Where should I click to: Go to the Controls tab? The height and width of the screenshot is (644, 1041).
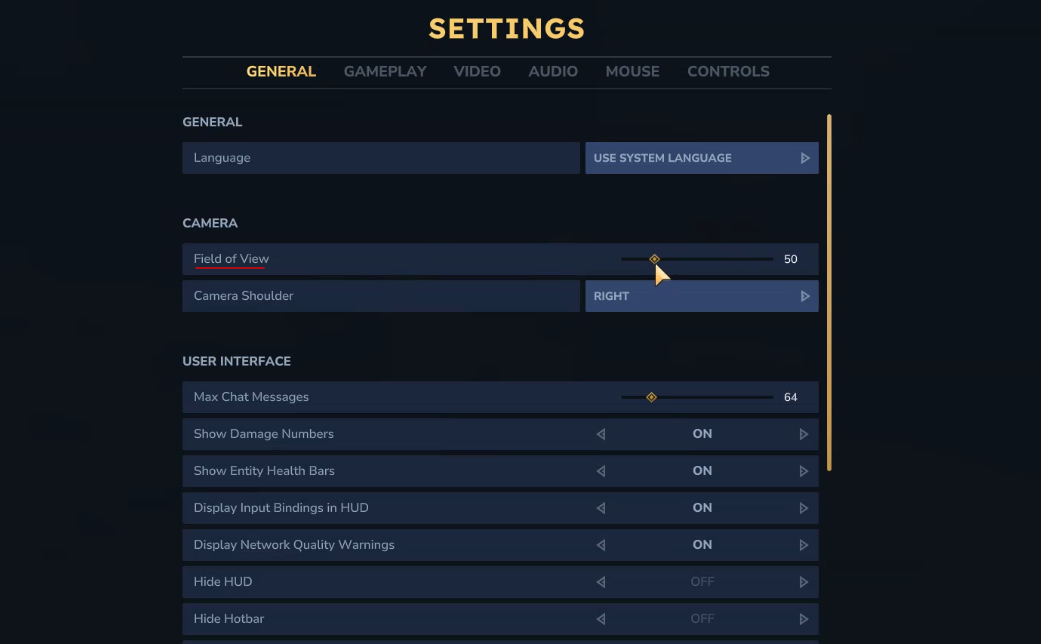[728, 72]
